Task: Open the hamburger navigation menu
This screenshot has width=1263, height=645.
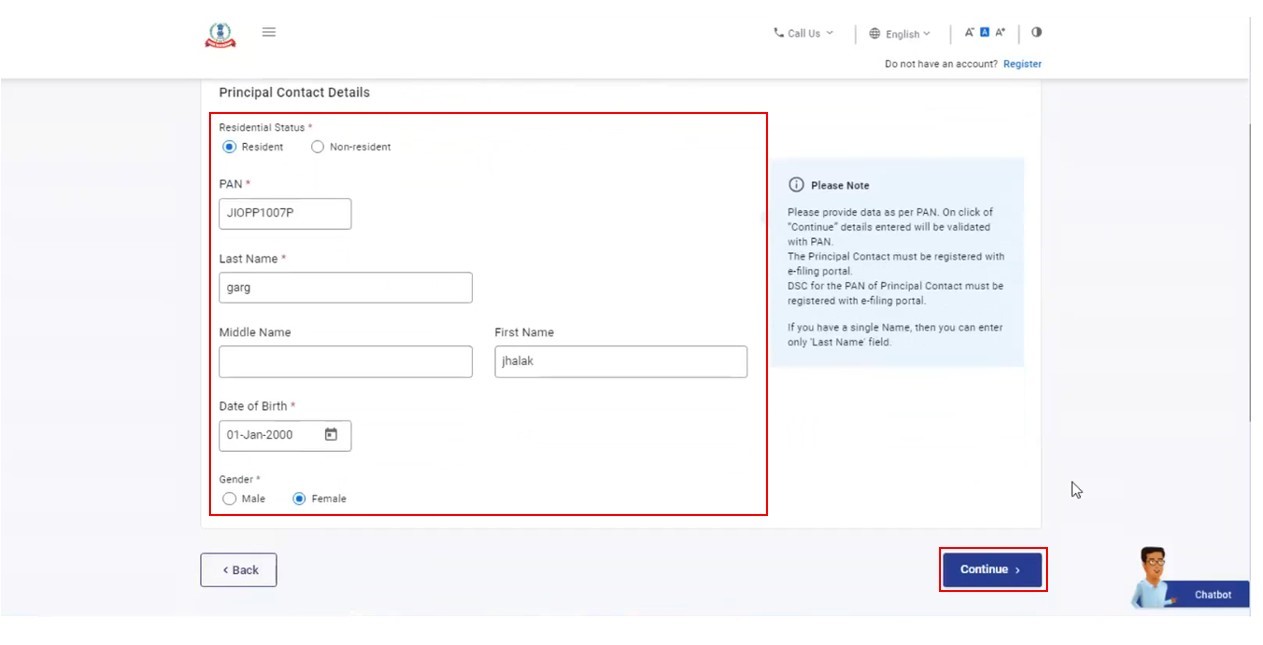Action: (269, 32)
